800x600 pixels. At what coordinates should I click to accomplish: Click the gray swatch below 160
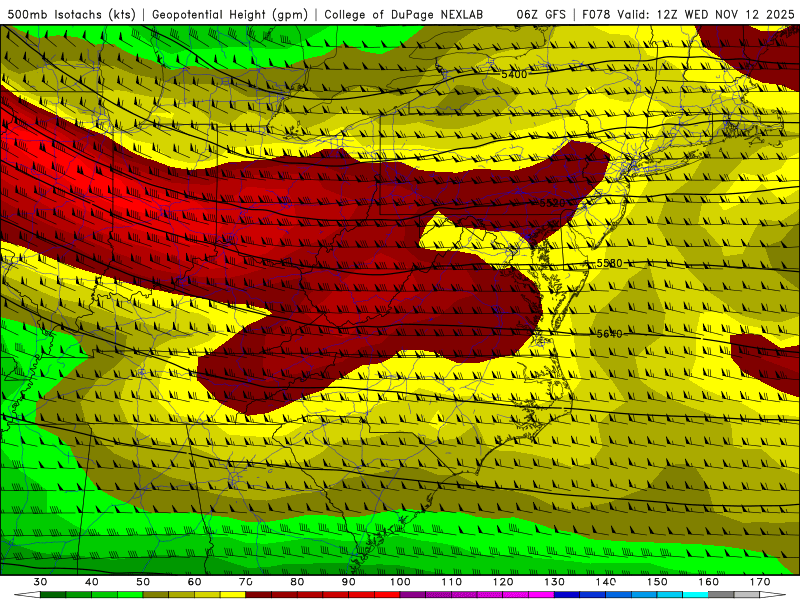coord(721,594)
